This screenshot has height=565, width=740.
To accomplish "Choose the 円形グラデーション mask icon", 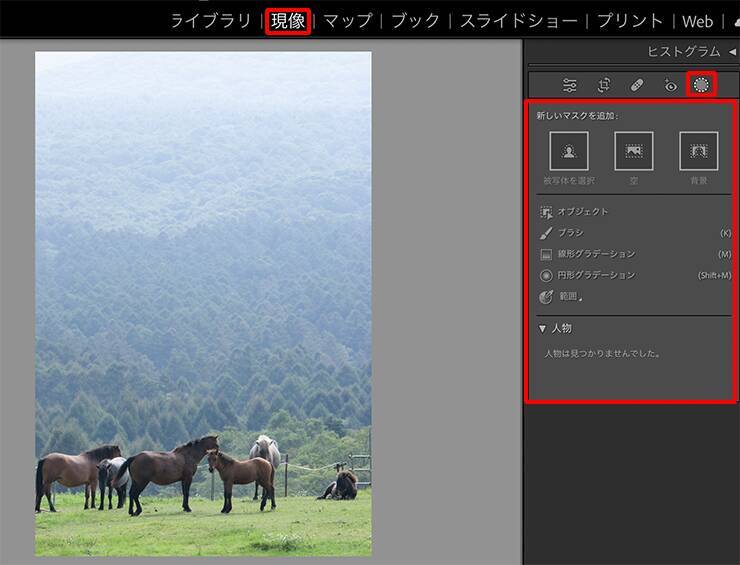I will point(546,276).
